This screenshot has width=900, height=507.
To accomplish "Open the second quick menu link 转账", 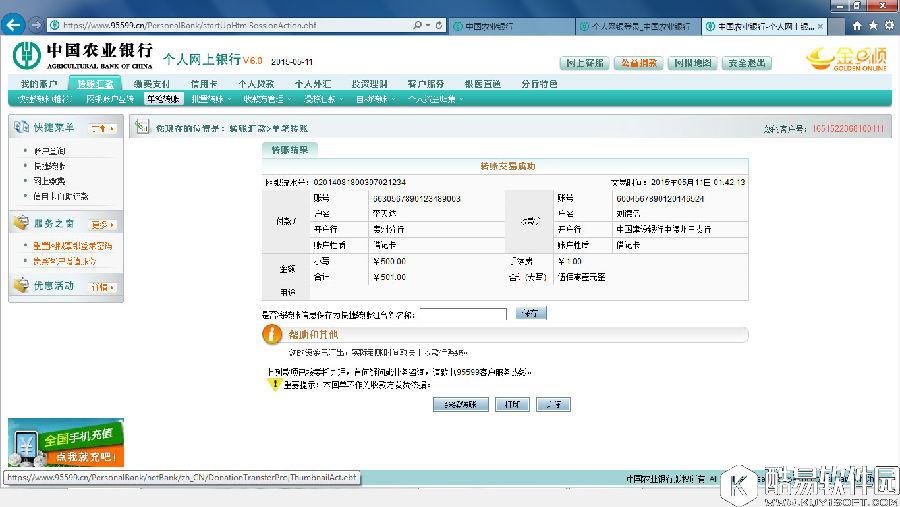I will coord(49,166).
